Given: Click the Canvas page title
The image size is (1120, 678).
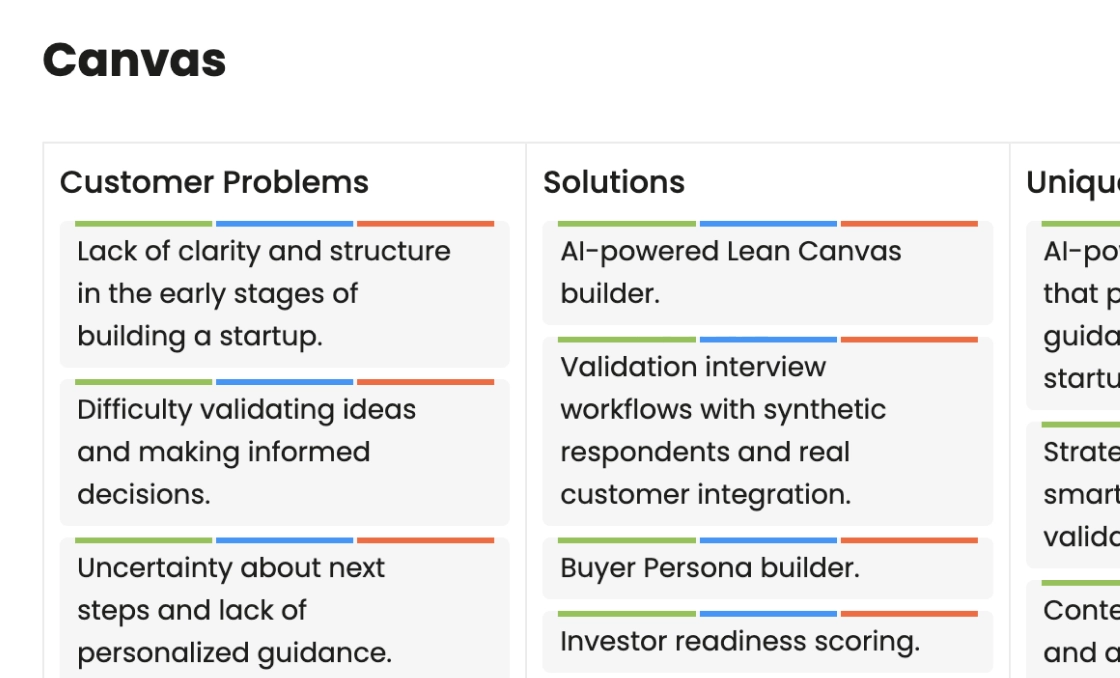Looking at the screenshot, I should tap(134, 60).
